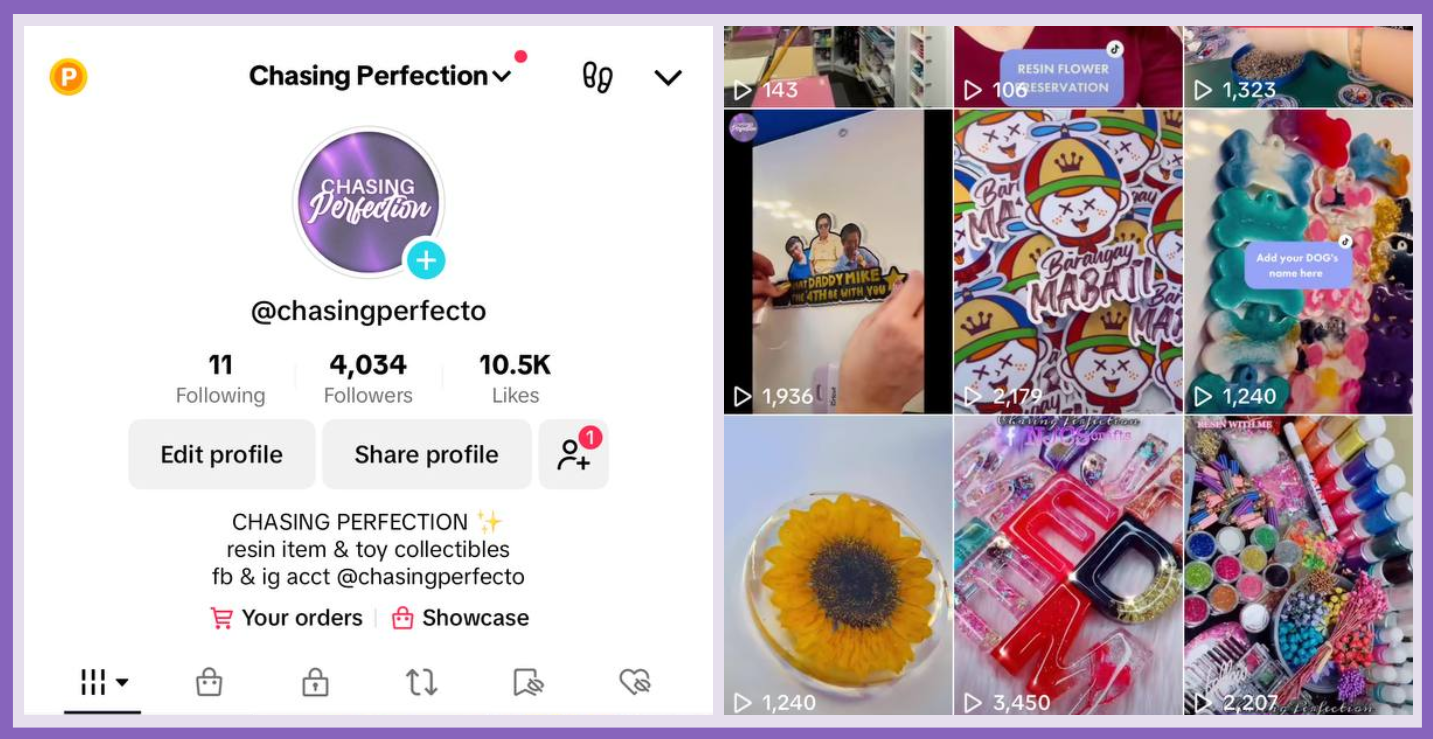Open the videos grid sort dropdown

click(104, 683)
